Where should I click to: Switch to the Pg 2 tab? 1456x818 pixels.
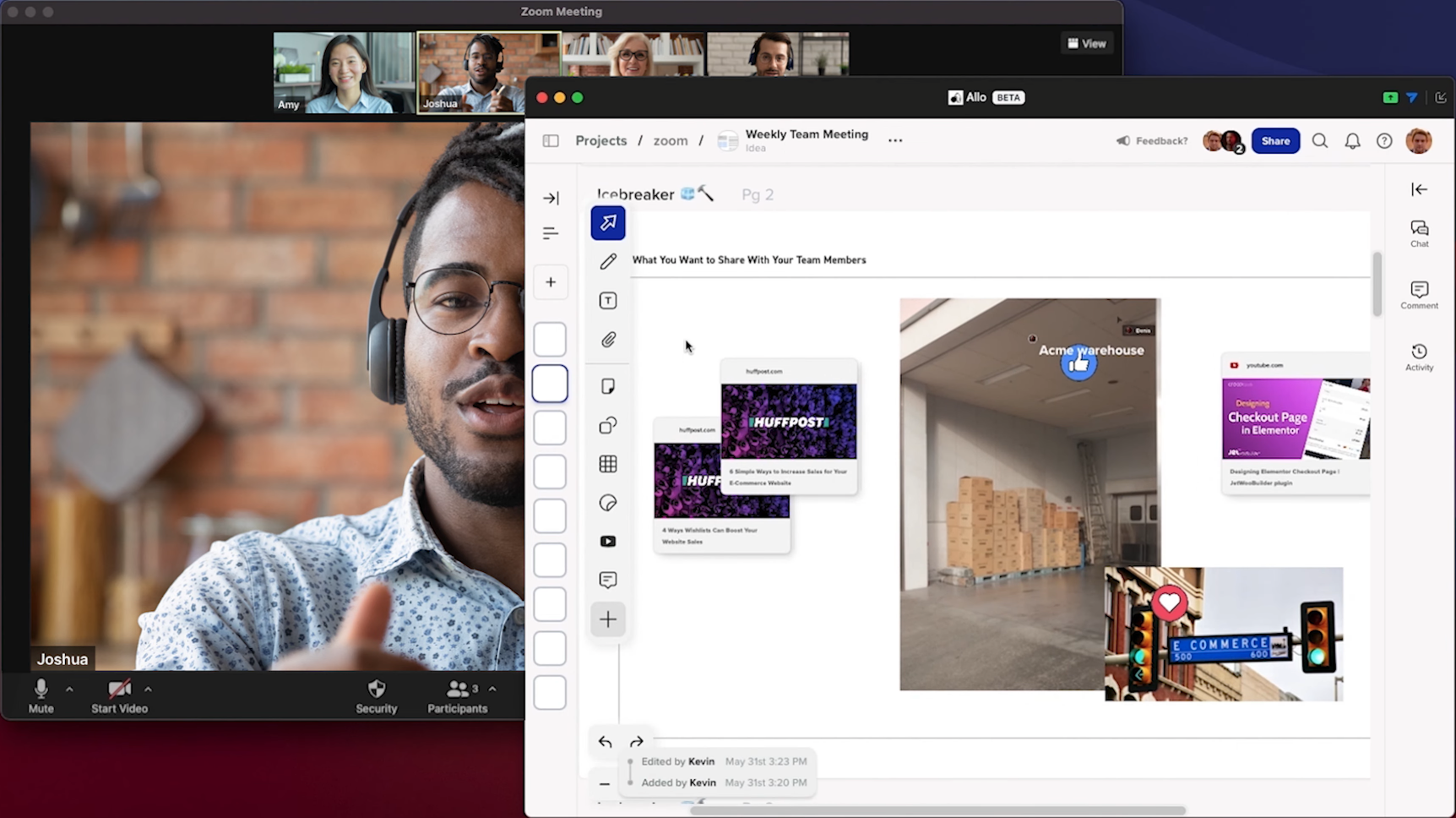pyautogui.click(x=757, y=195)
